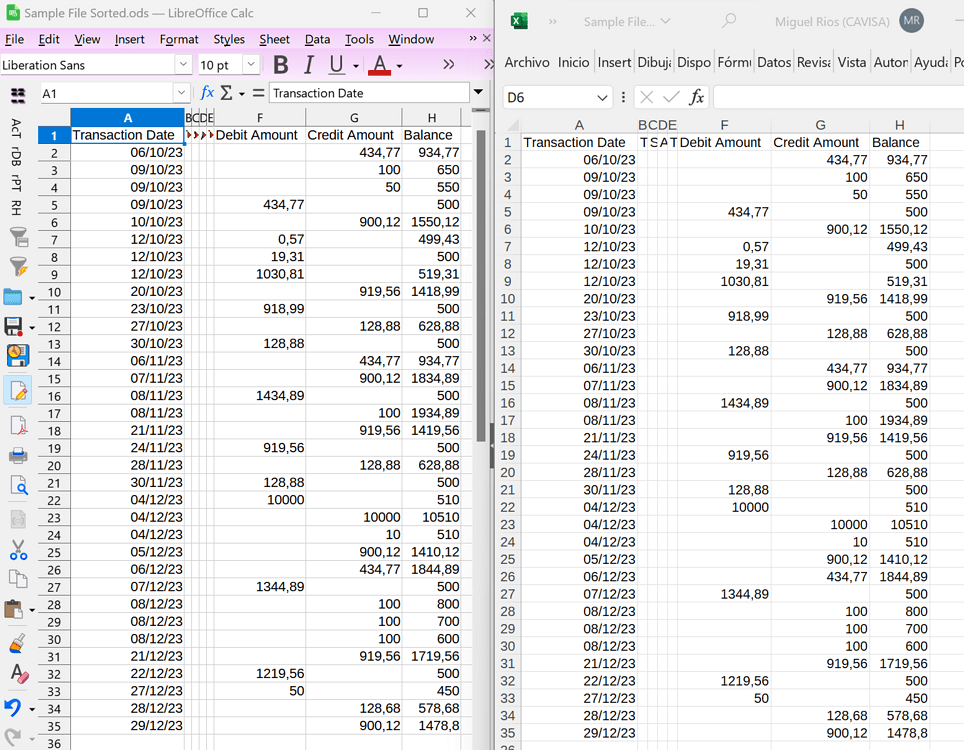Expand the Calc formula bar
The width and height of the screenshot is (964, 750).
(x=478, y=92)
